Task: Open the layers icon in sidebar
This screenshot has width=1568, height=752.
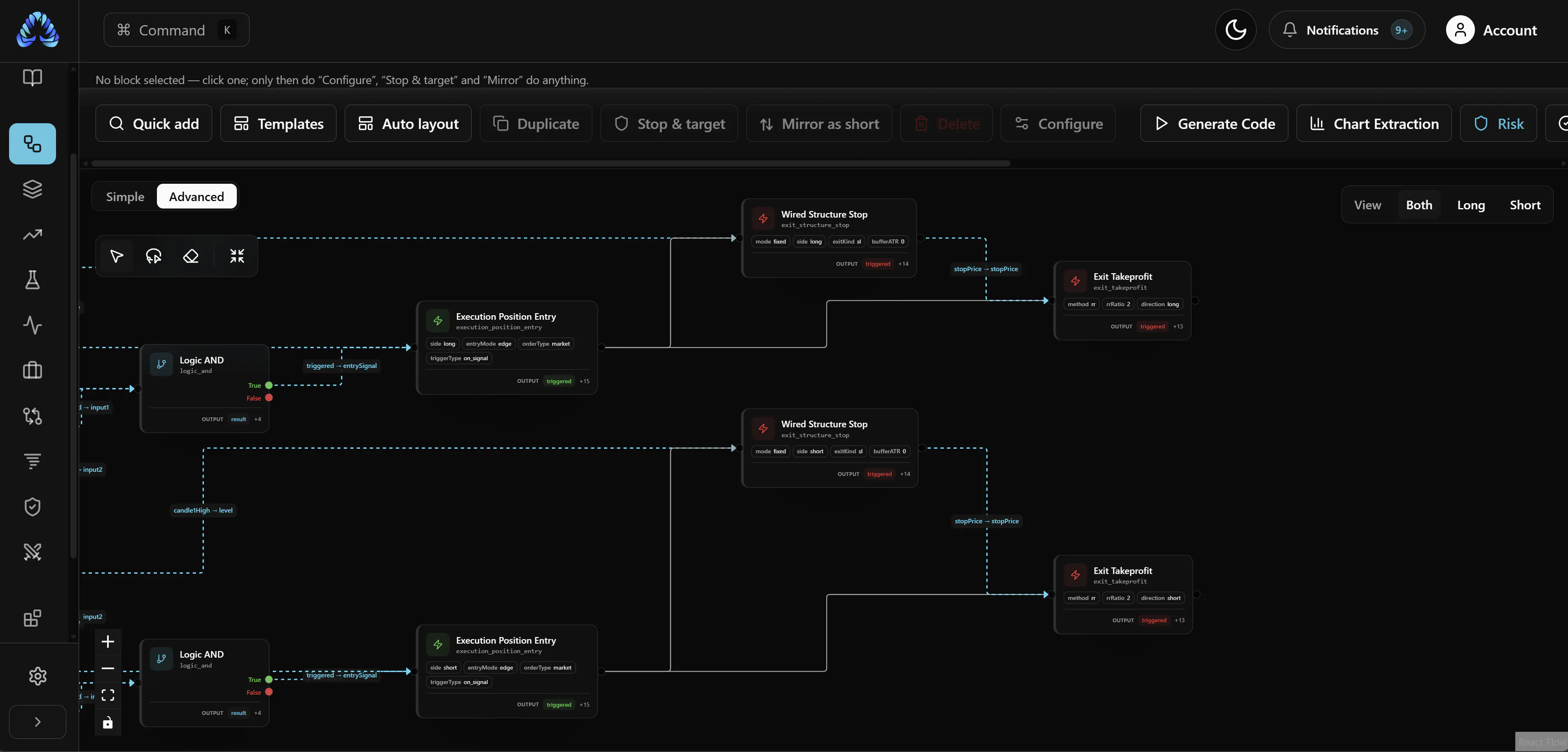Action: (32, 190)
